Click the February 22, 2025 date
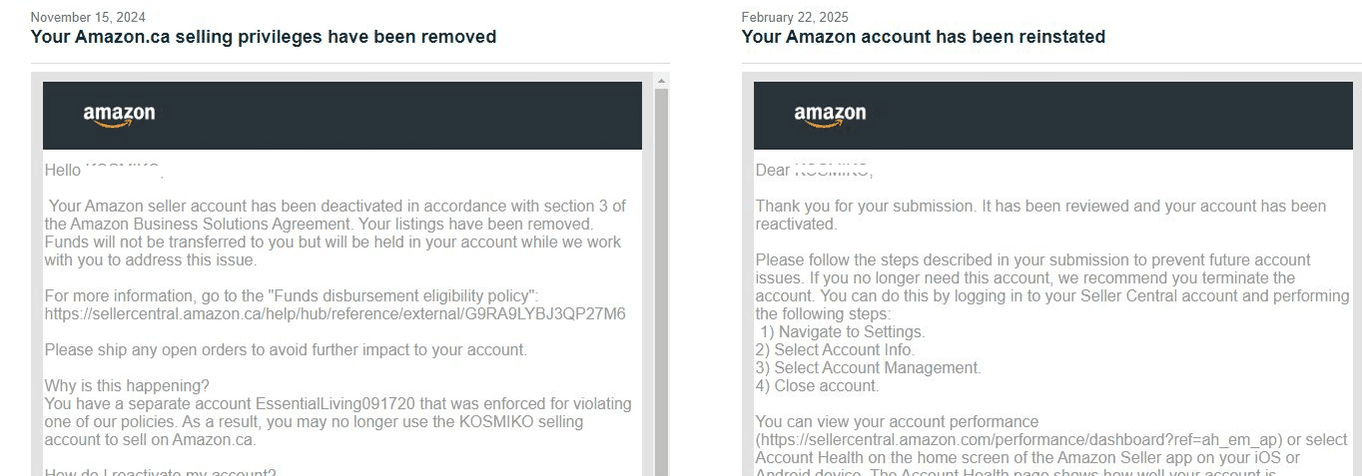Screen dimensions: 1362x476 click(x=794, y=17)
